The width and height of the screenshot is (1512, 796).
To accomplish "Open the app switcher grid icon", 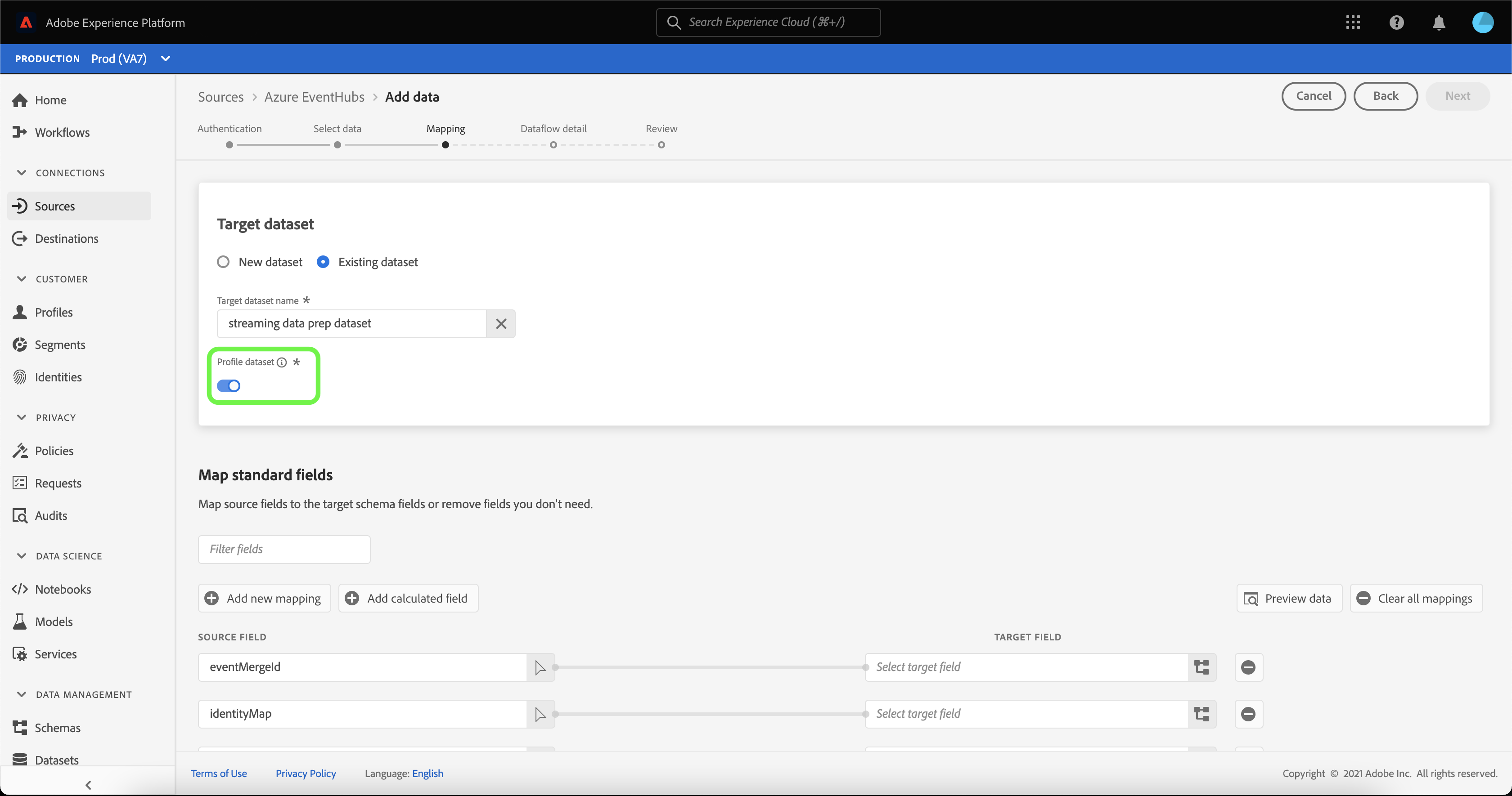I will [1353, 22].
